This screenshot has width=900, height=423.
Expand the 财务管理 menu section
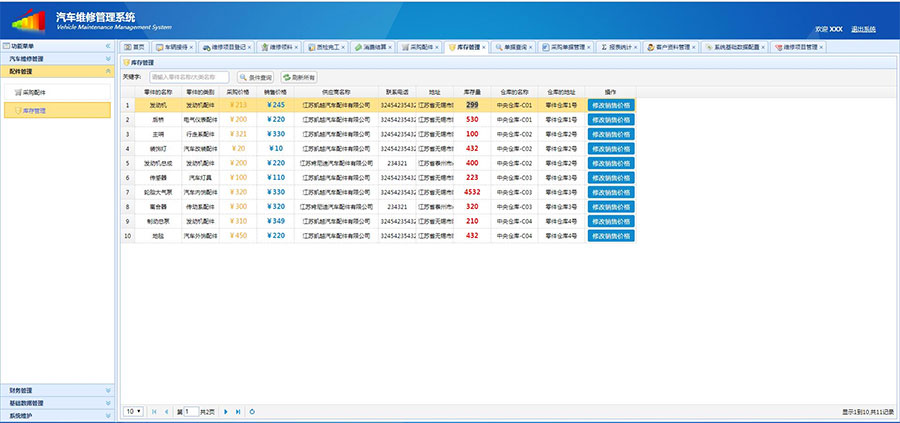55,390
